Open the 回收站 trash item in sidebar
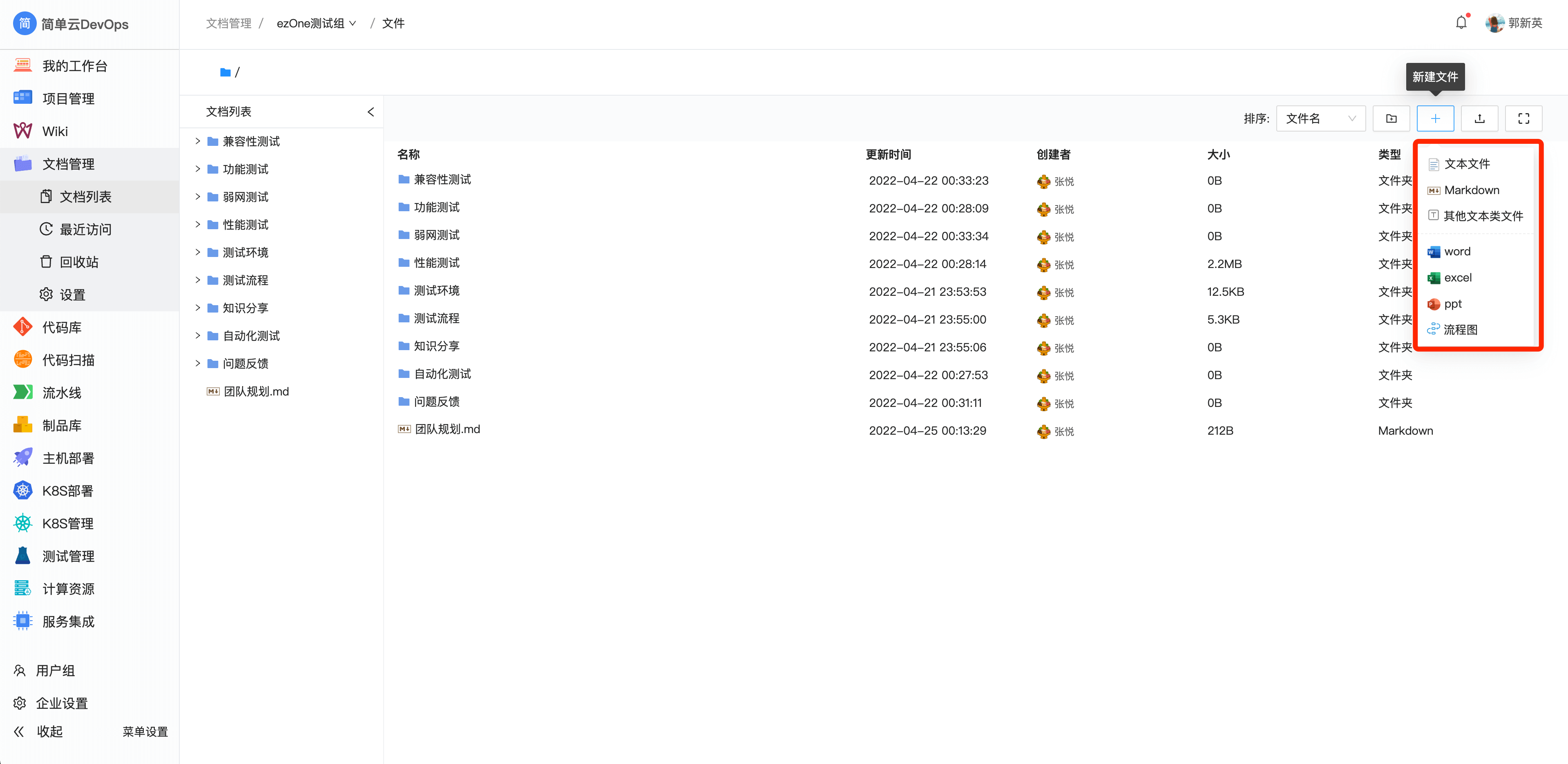 coord(78,262)
